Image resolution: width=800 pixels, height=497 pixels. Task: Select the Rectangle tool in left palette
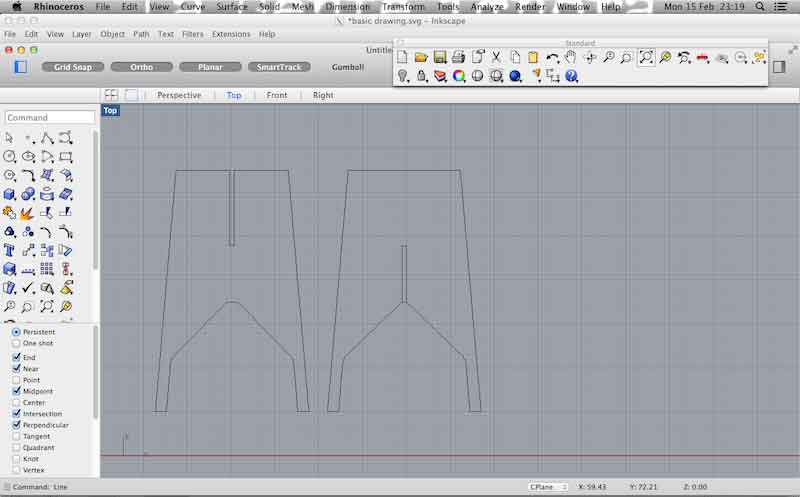[66, 157]
